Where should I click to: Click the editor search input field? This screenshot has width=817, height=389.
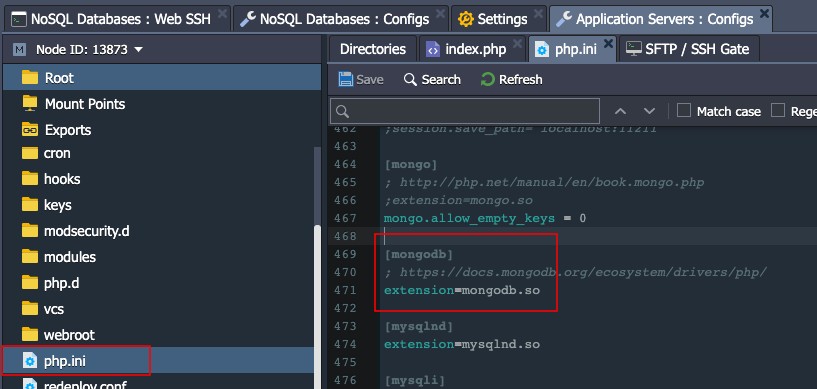pos(465,111)
